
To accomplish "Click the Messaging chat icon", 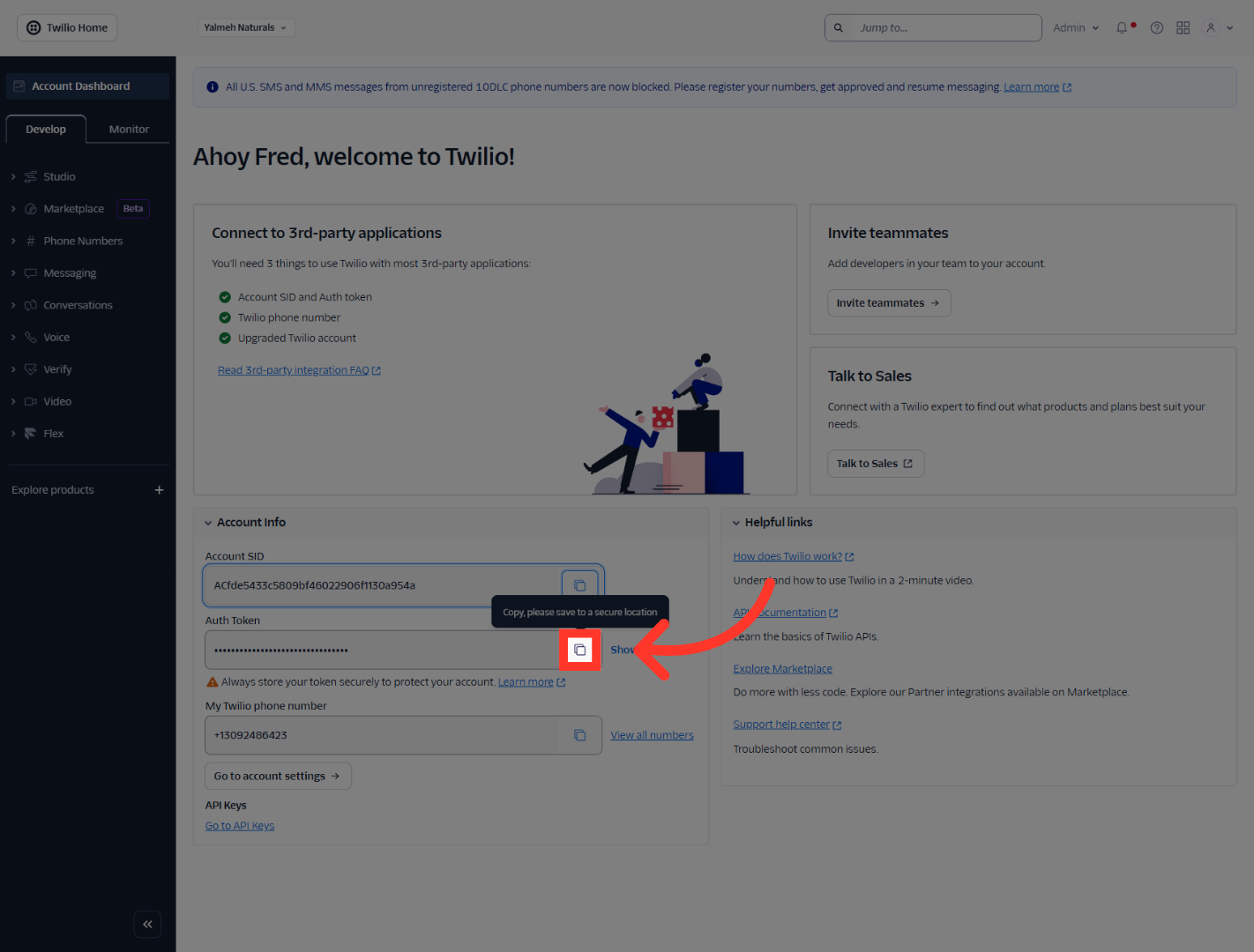I will 31,273.
